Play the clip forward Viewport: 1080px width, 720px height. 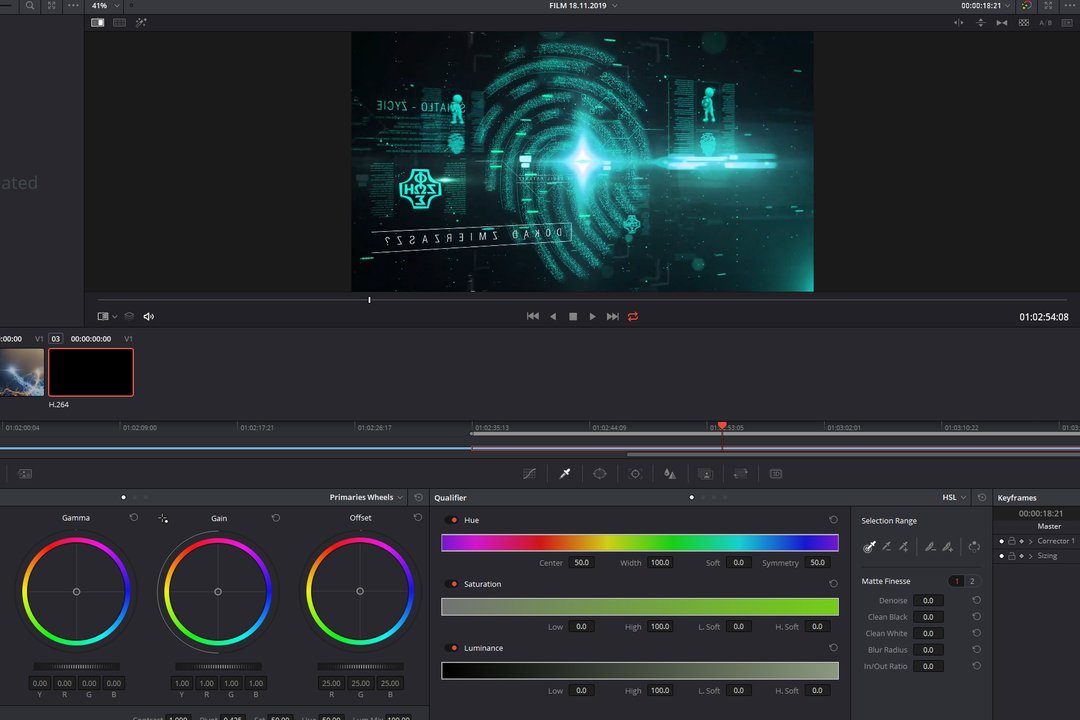[592, 316]
